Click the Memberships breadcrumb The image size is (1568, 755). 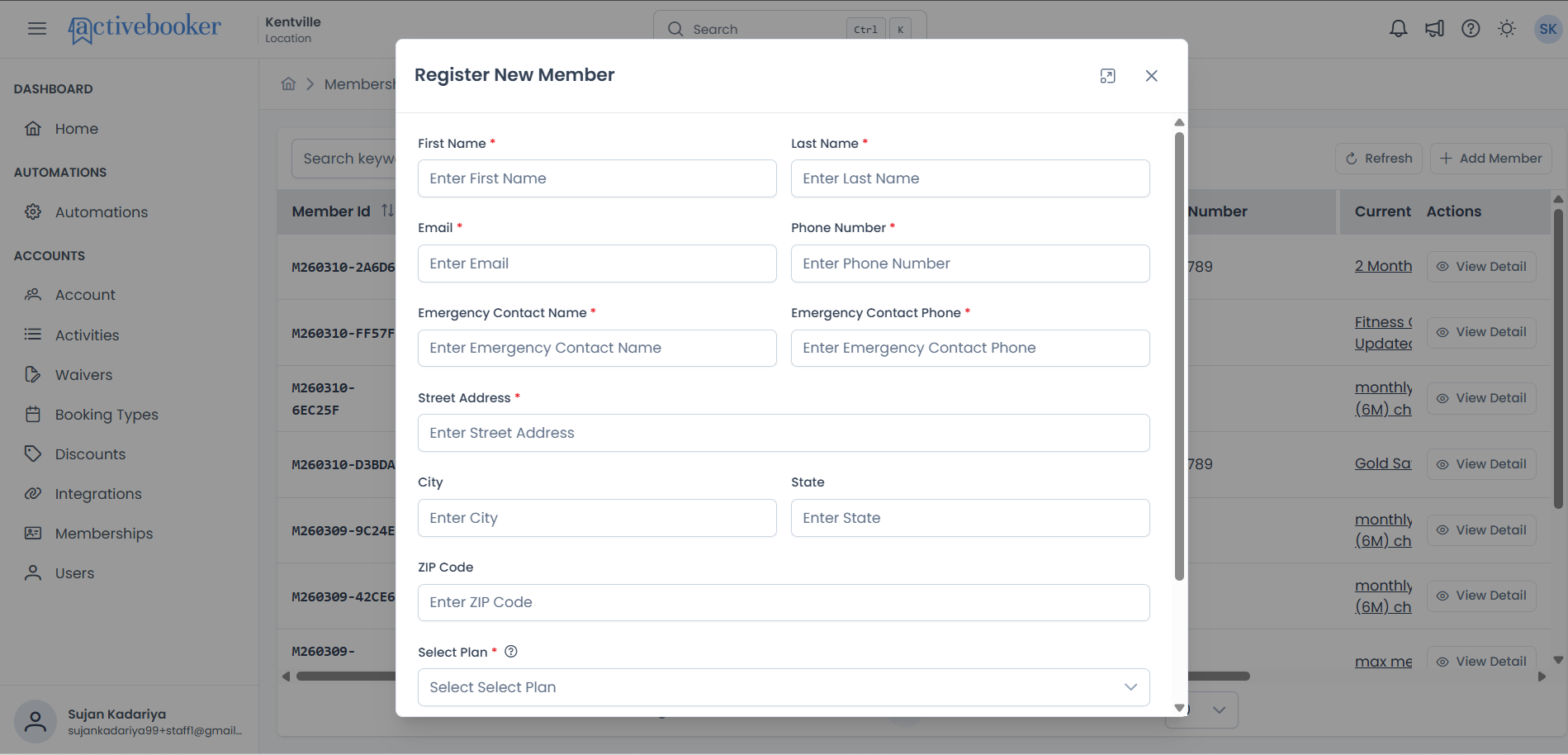(x=360, y=84)
